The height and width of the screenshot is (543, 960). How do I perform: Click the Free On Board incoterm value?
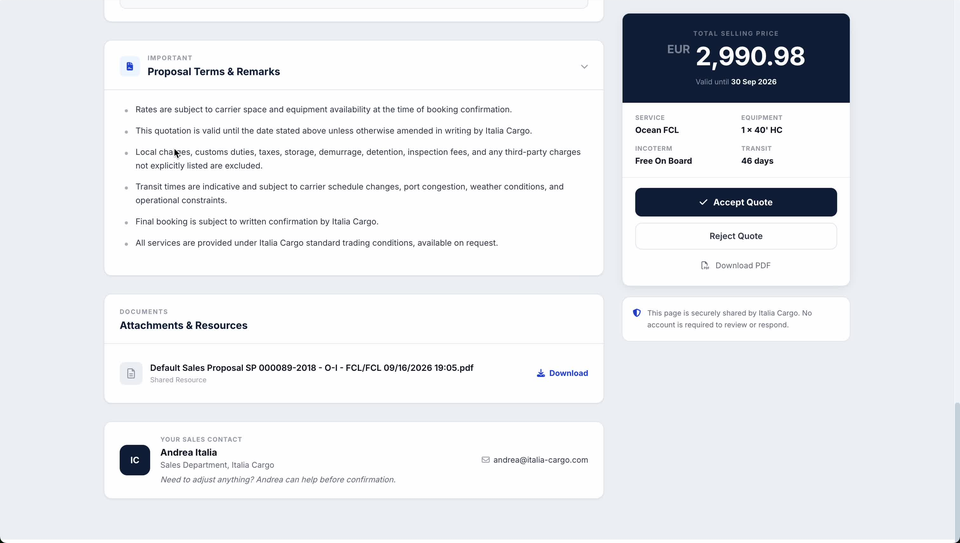(x=663, y=161)
